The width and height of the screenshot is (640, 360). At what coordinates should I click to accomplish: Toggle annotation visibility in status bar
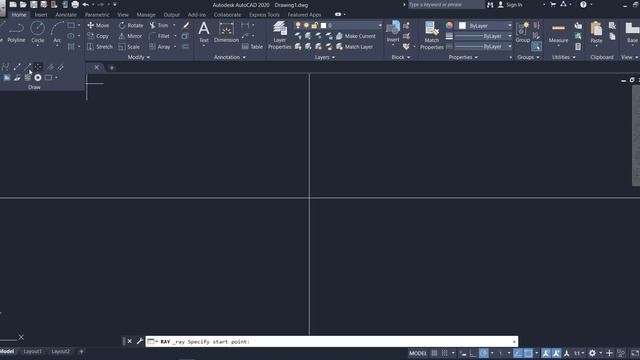(x=546, y=353)
